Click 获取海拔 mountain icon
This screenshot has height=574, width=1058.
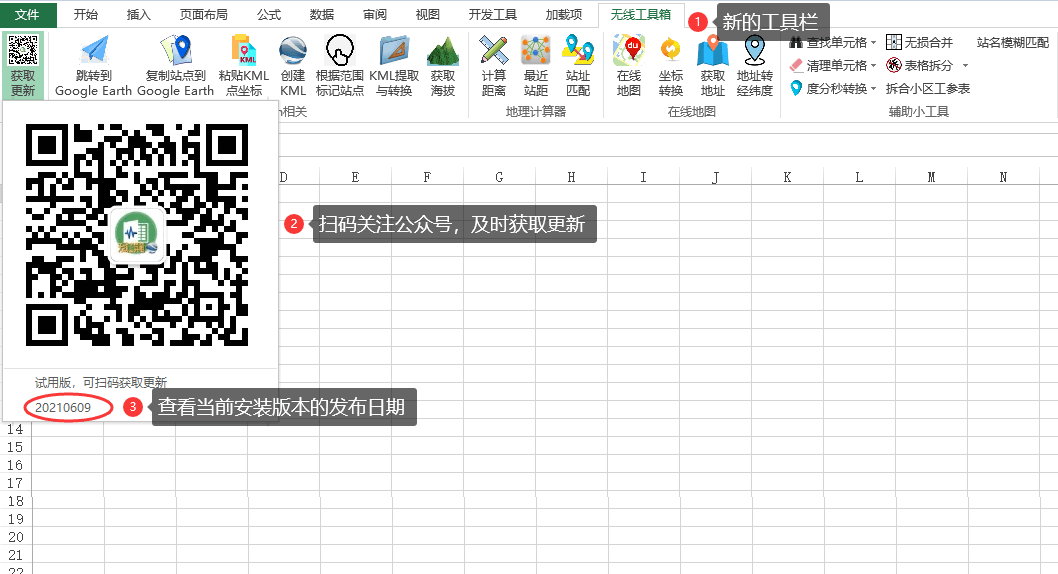pyautogui.click(x=443, y=51)
